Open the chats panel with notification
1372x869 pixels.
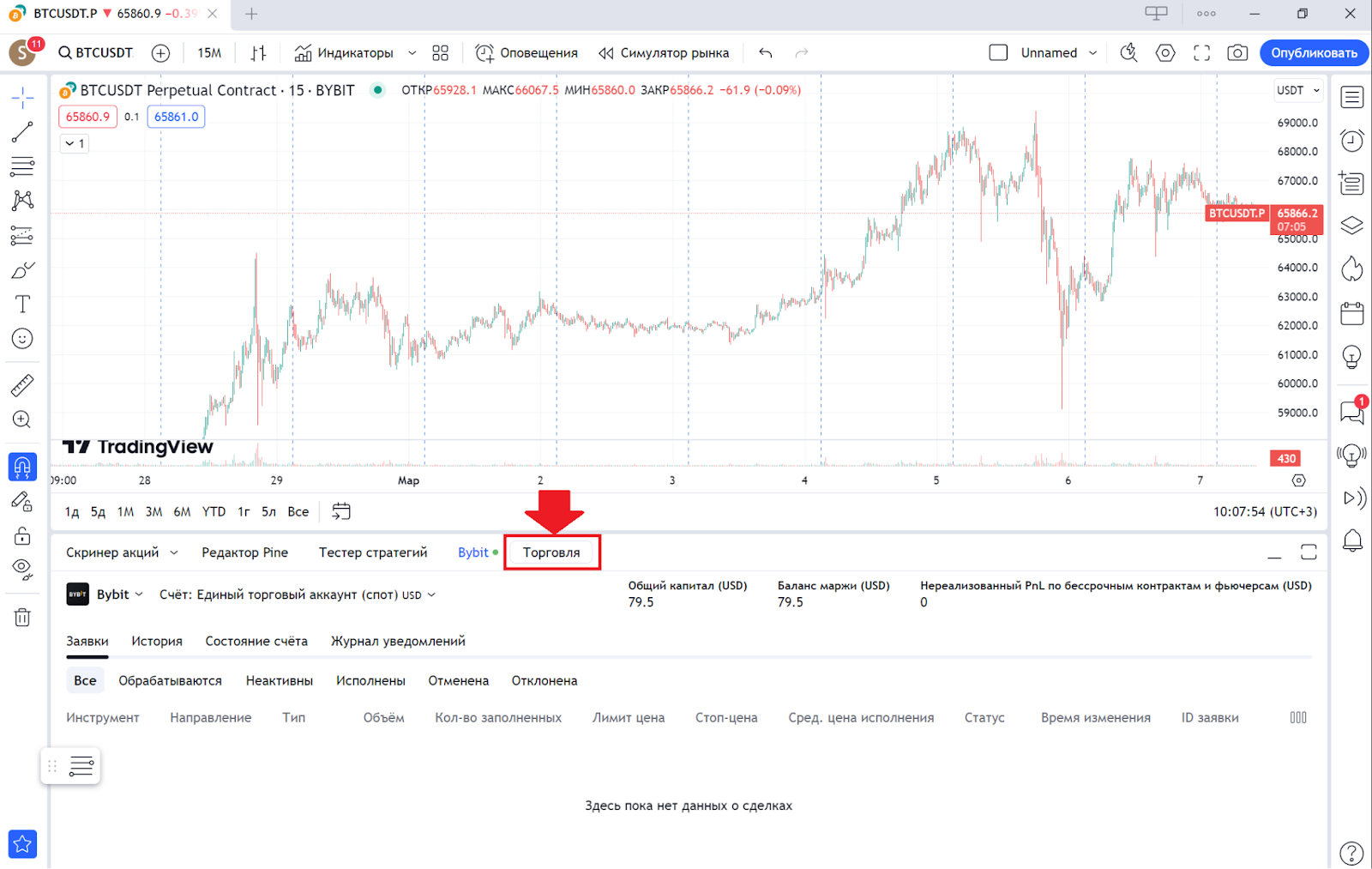[1352, 412]
